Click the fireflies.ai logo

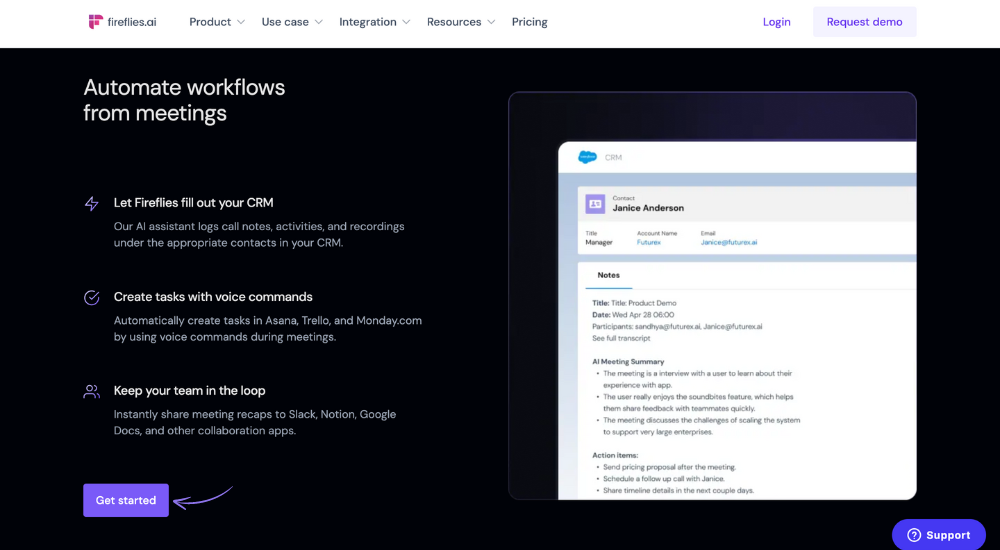pyautogui.click(x=122, y=22)
